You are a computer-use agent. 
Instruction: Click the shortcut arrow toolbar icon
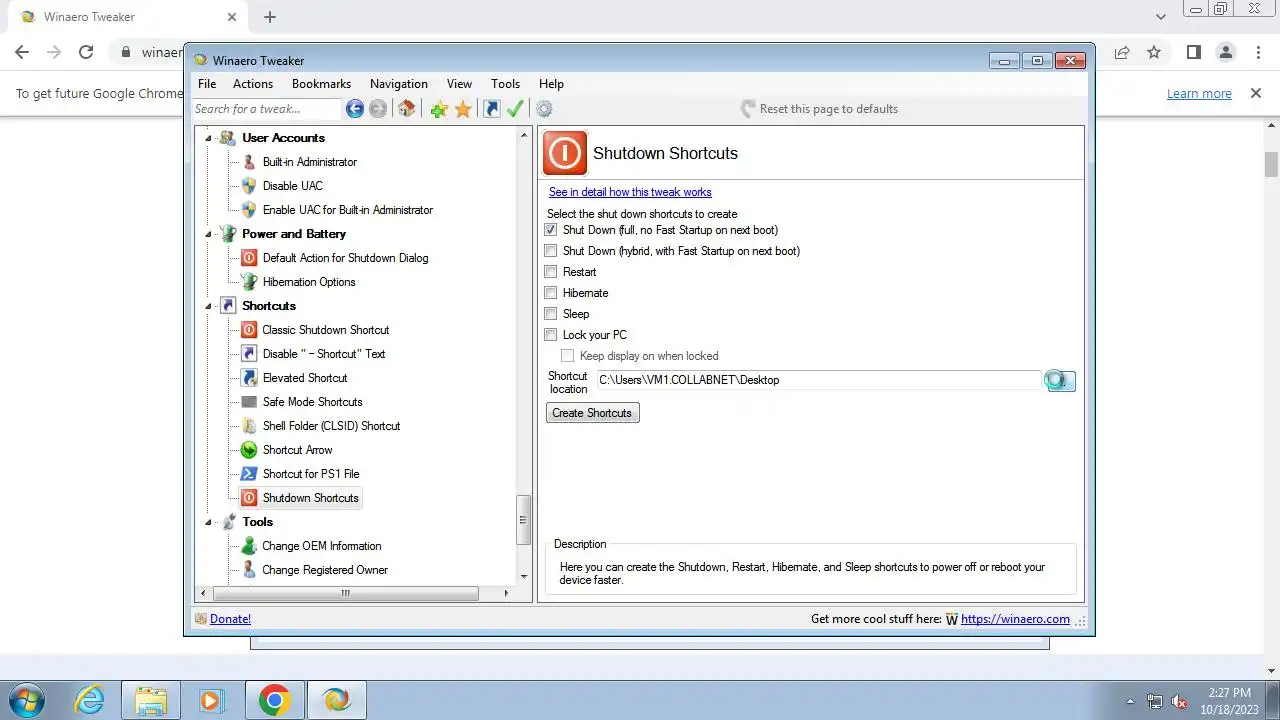pos(491,109)
